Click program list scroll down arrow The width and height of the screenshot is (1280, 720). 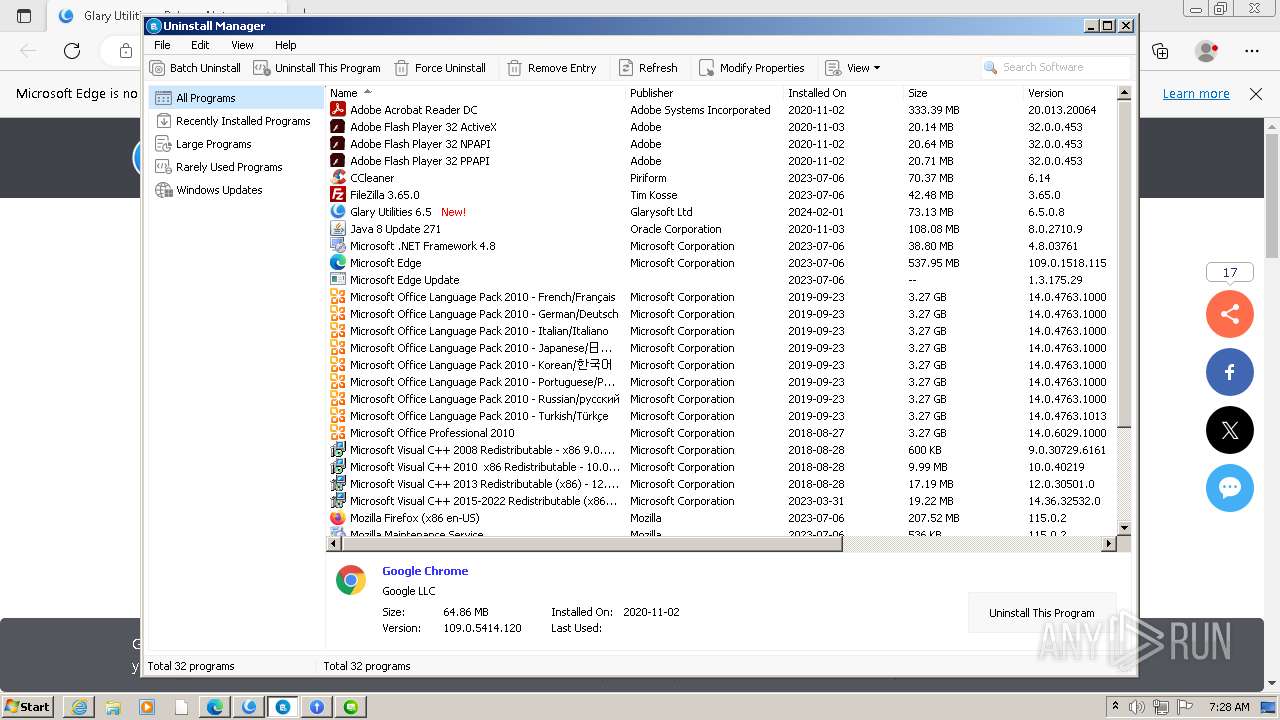coord(1124,528)
